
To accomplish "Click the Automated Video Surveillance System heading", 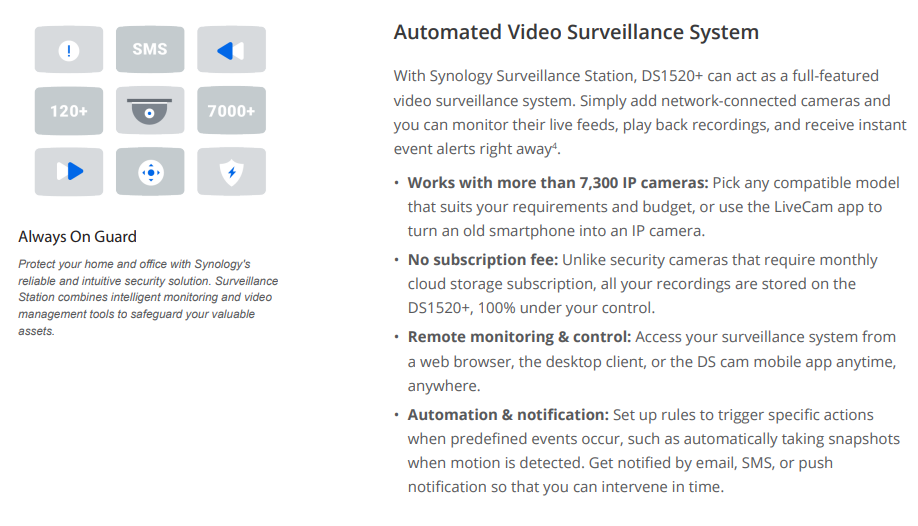I will 576,32.
